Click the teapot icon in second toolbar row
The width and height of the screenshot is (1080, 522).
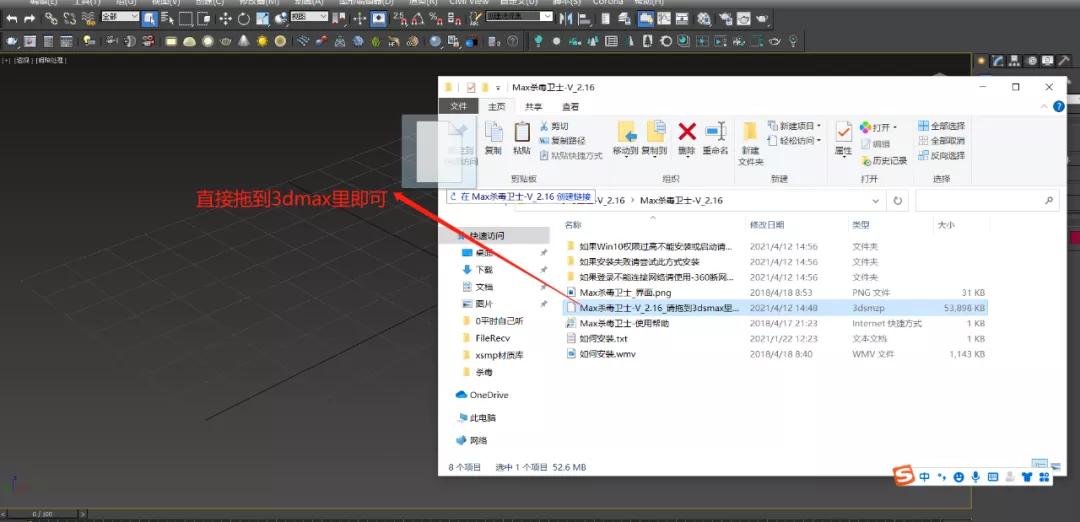click(11, 41)
